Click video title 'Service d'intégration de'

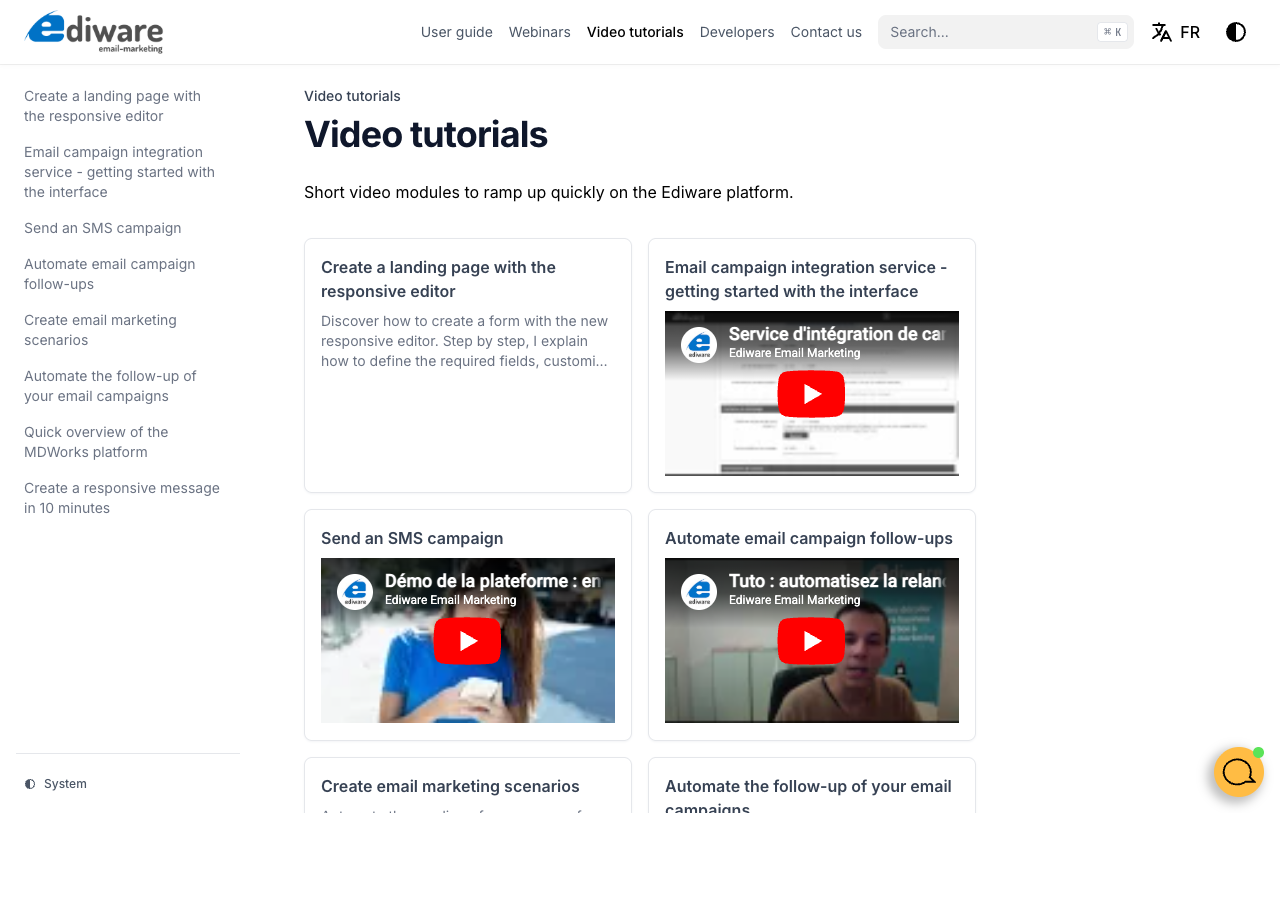(x=837, y=334)
